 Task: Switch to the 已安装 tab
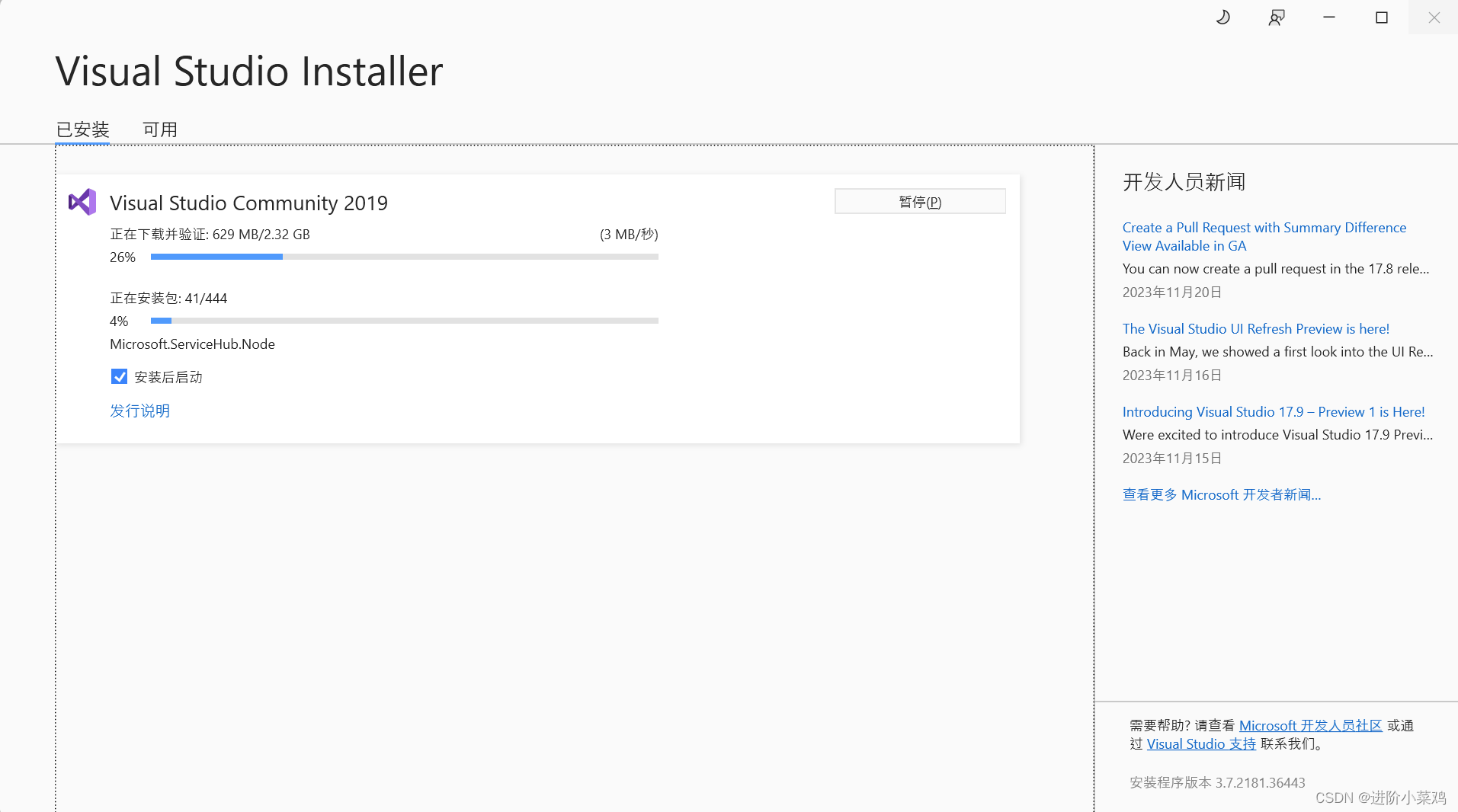[82, 129]
